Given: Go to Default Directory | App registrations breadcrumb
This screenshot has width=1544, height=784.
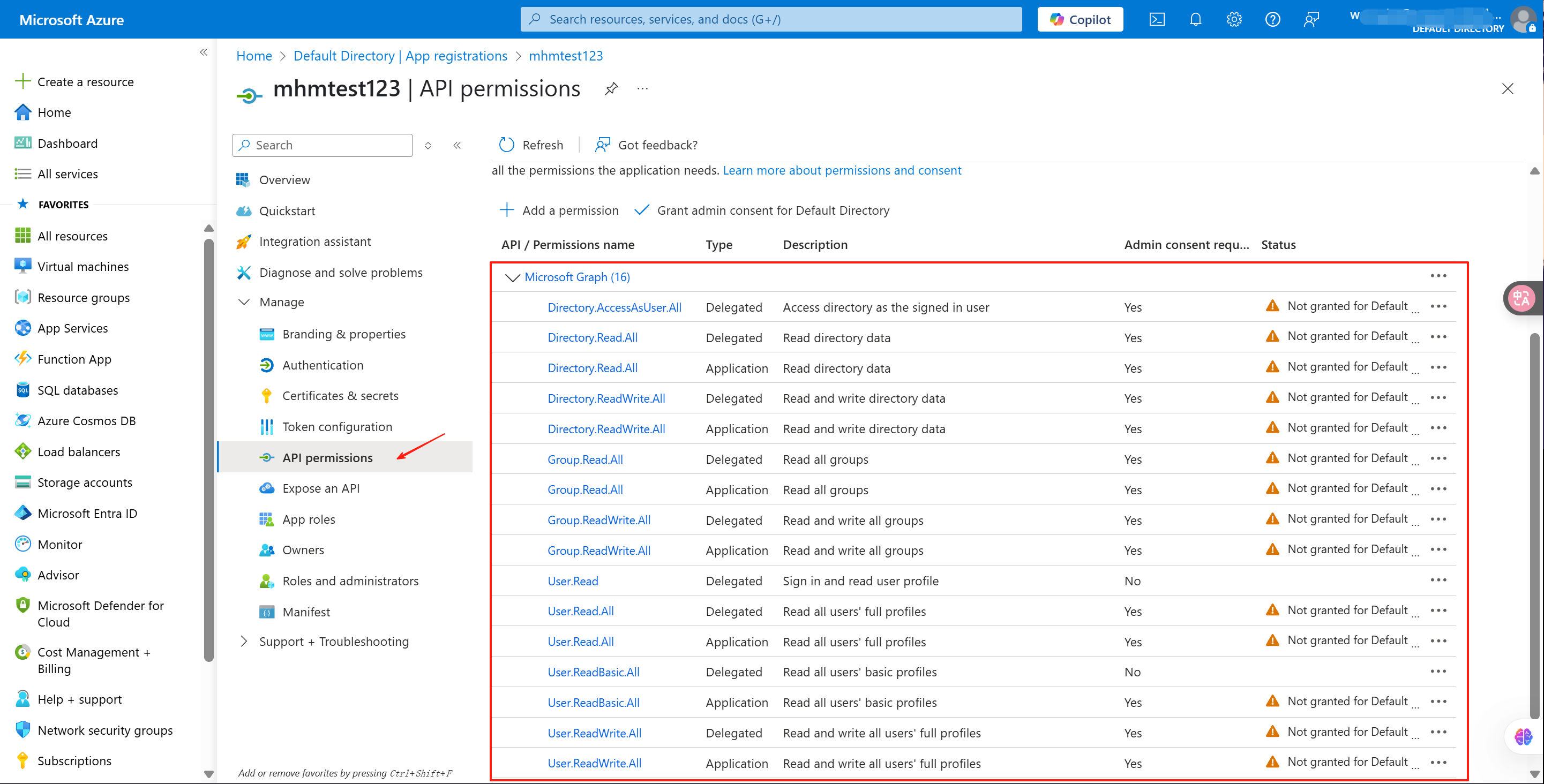Looking at the screenshot, I should [400, 56].
